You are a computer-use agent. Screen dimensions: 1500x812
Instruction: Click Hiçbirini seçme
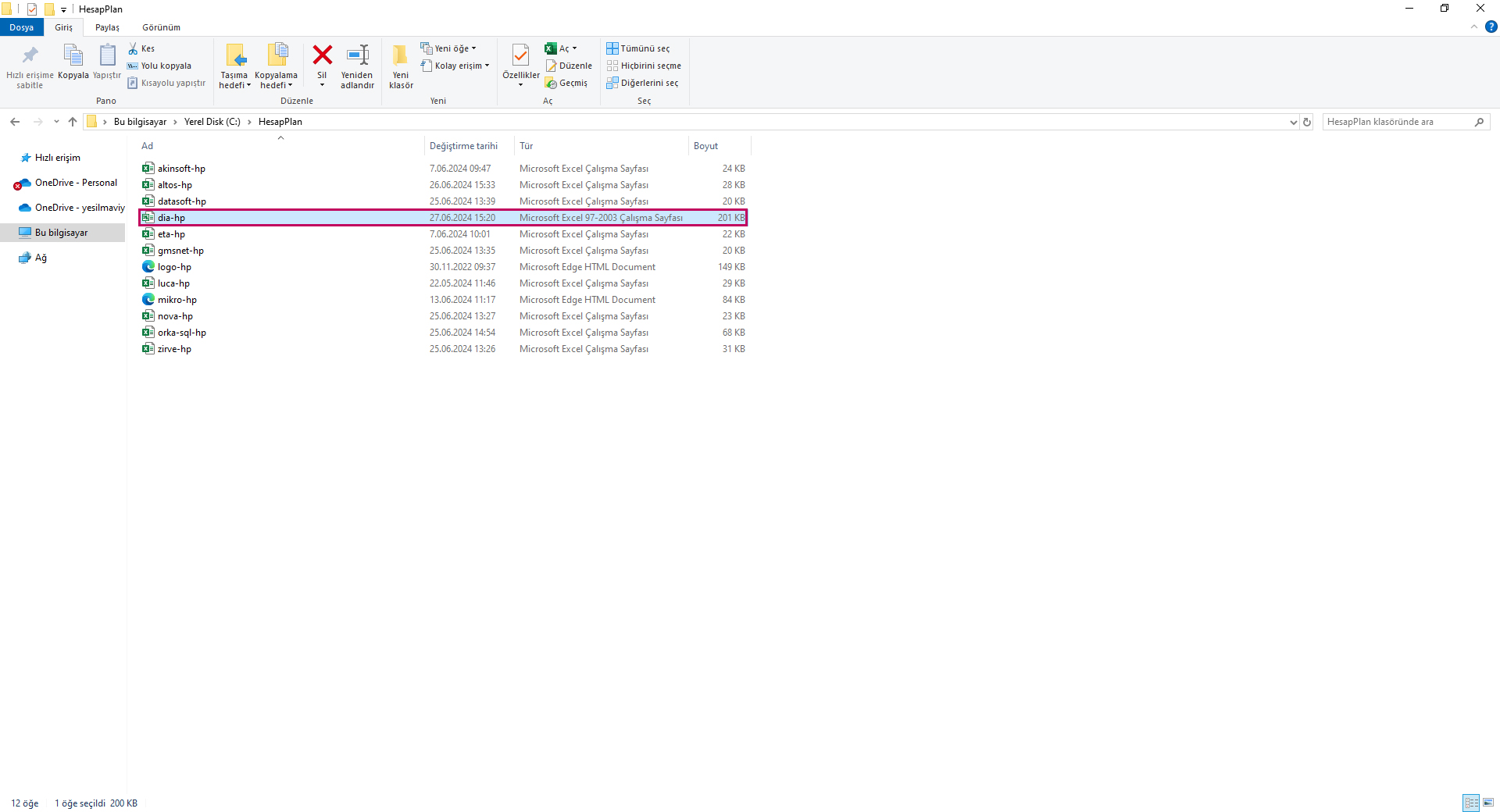[x=644, y=66]
